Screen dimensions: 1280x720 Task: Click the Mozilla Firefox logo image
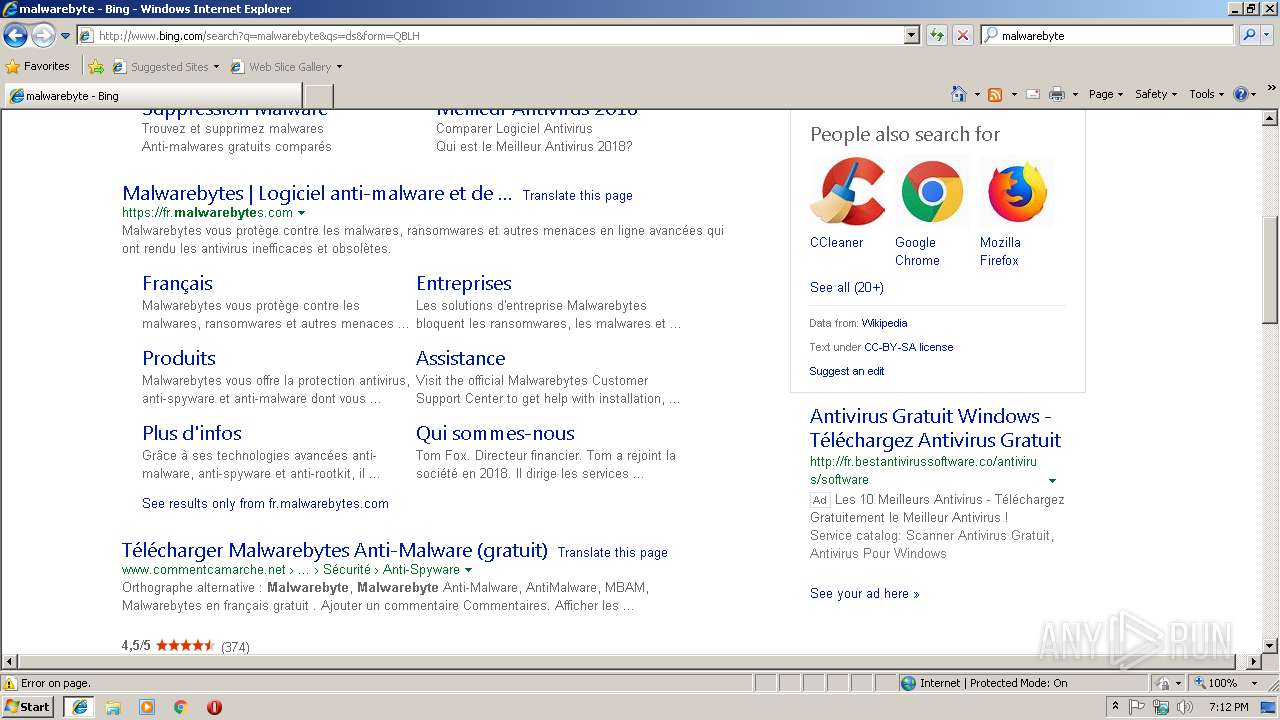(1017, 191)
